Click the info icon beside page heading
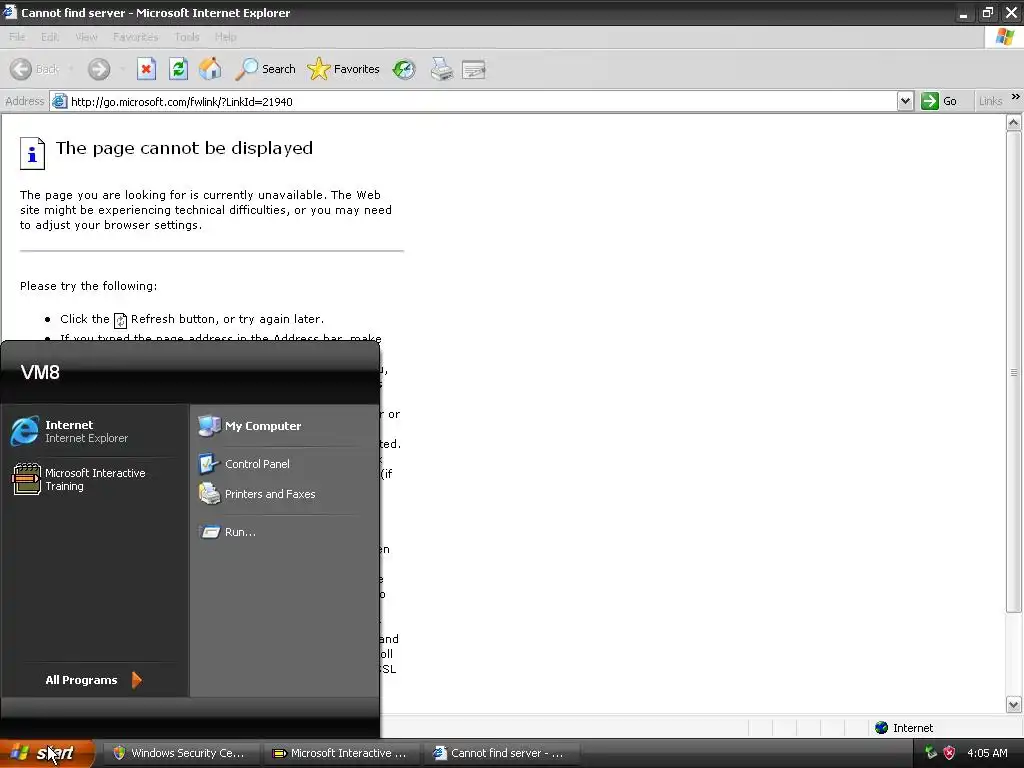 [x=32, y=153]
